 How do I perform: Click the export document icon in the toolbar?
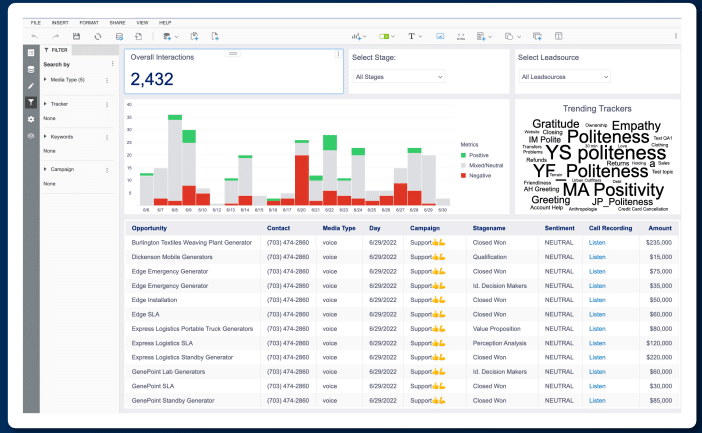pos(139,36)
